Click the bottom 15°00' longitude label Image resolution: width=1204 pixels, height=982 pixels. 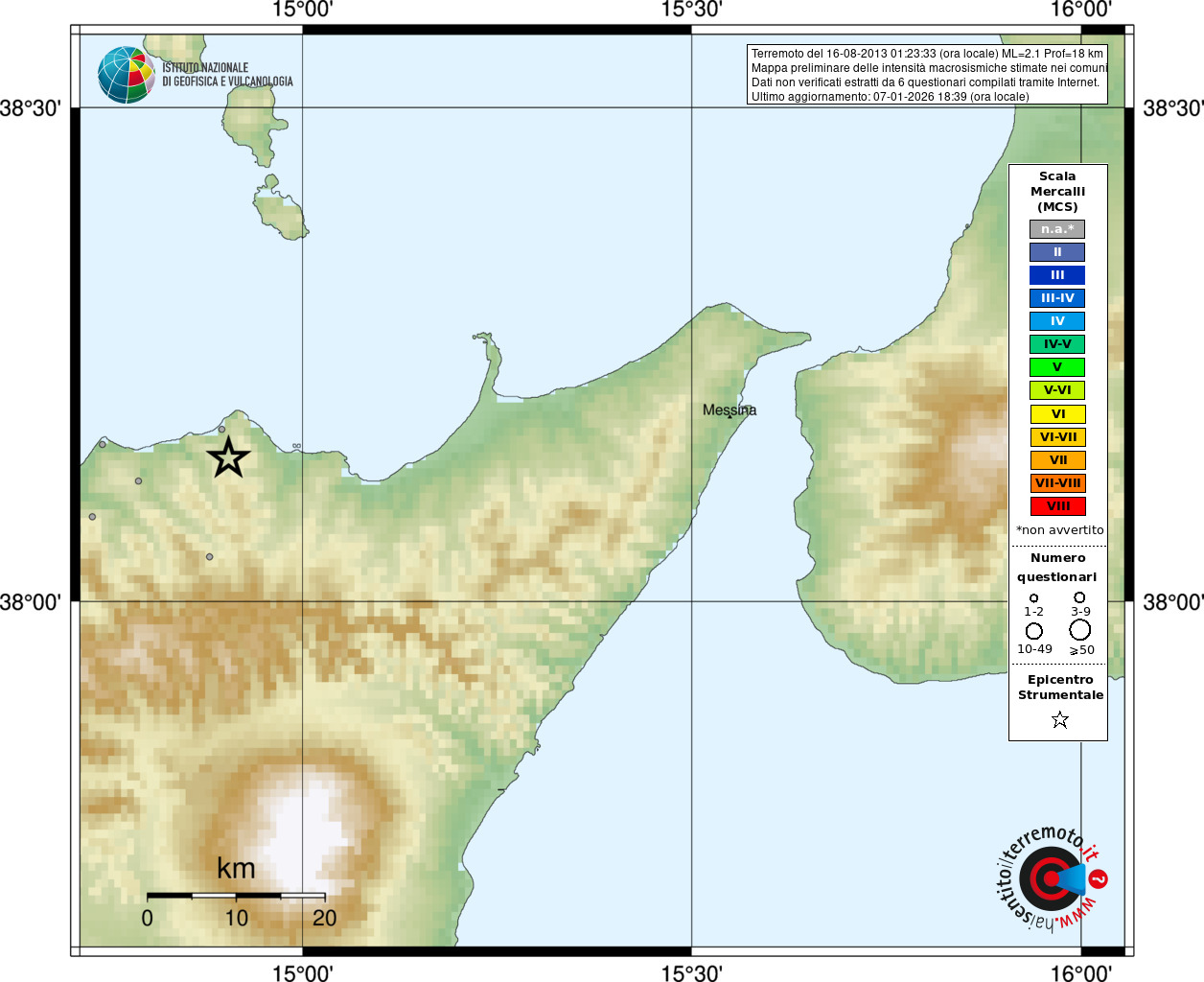tap(302, 972)
